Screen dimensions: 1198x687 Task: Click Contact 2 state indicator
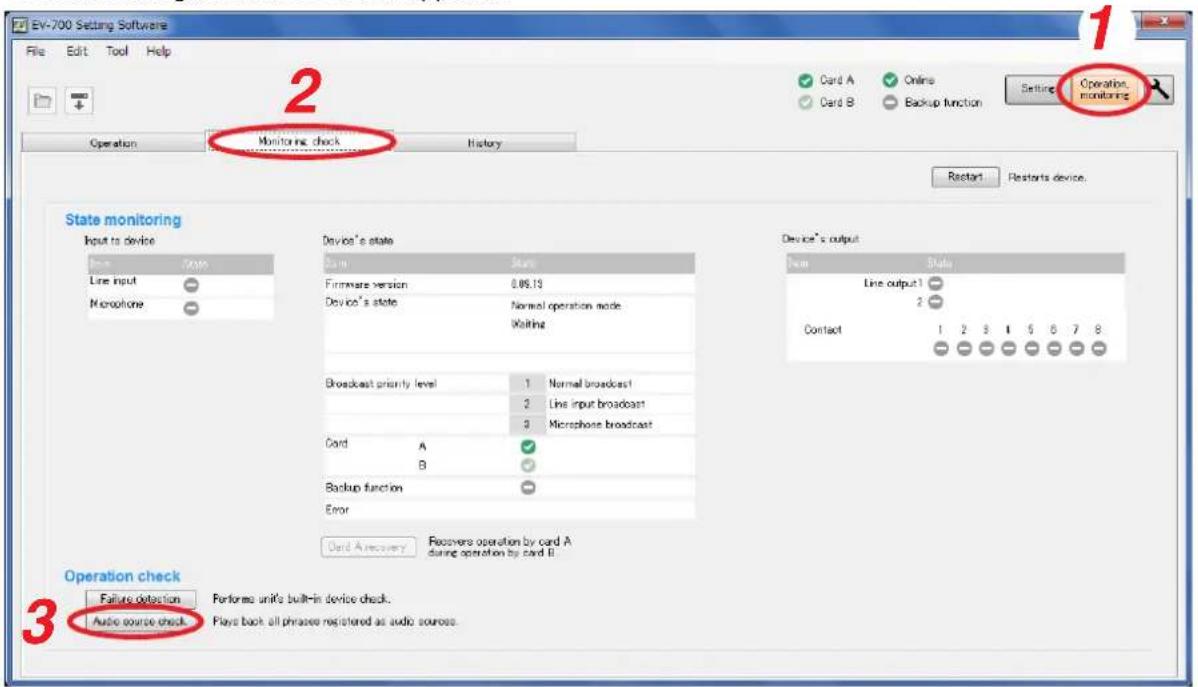(x=964, y=348)
